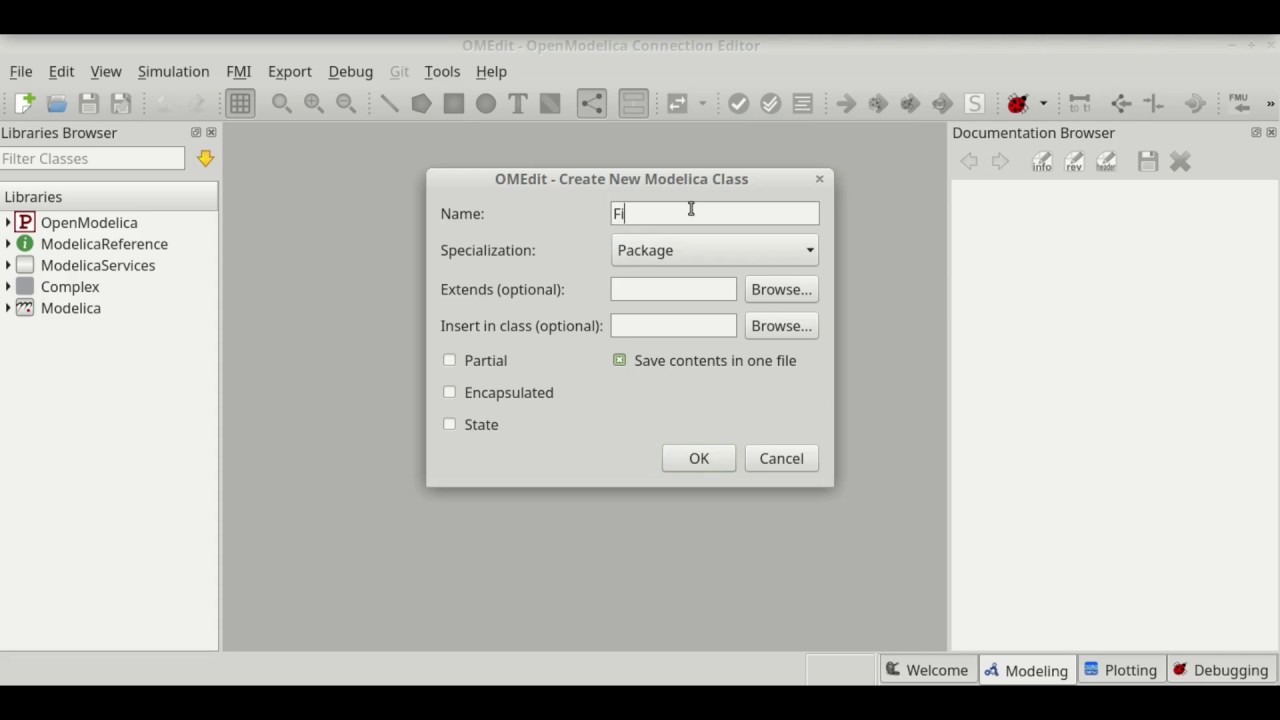Click the Zoom Out magnifier icon

pos(346,103)
